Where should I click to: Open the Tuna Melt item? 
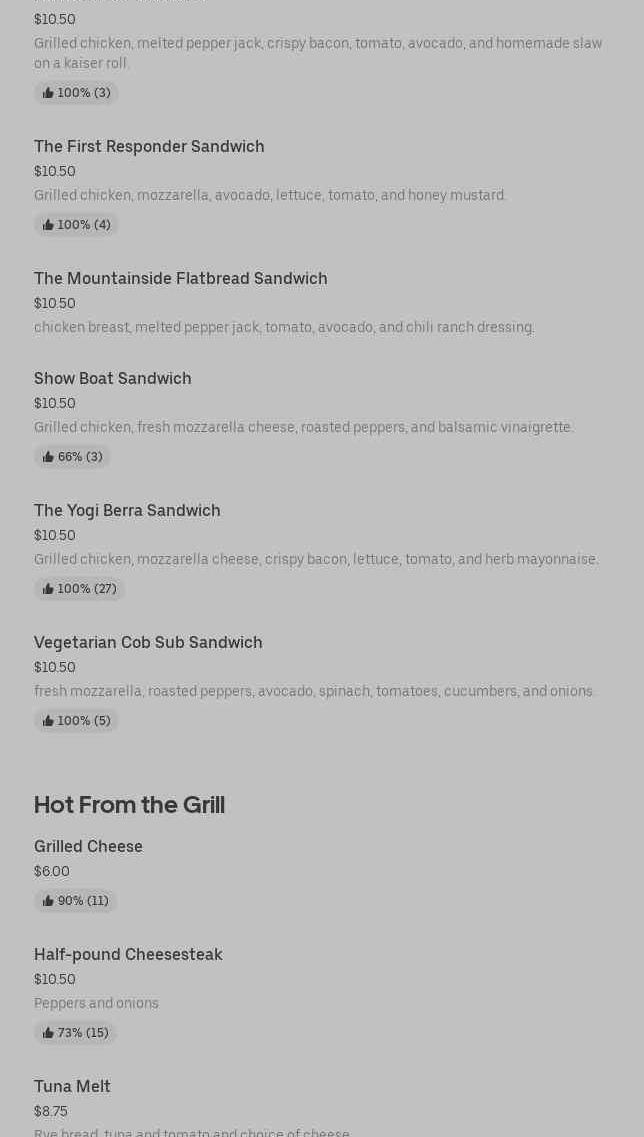point(72,1087)
